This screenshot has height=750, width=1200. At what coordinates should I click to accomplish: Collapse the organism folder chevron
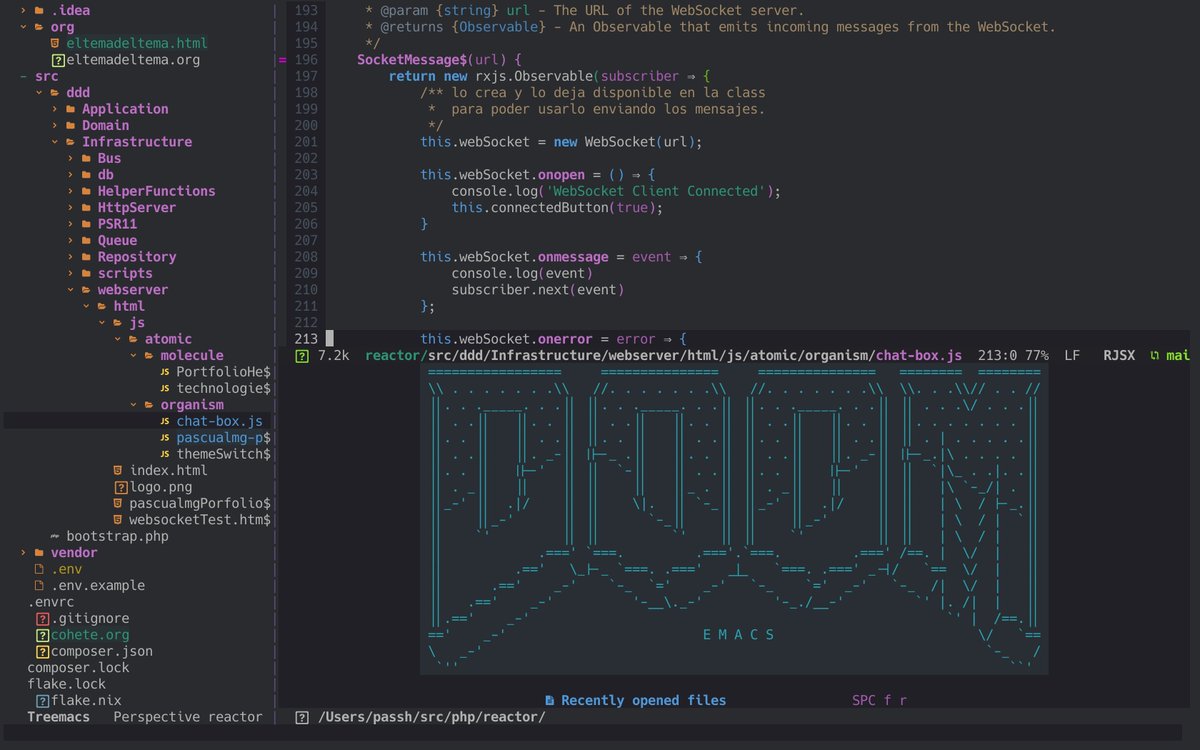134,405
